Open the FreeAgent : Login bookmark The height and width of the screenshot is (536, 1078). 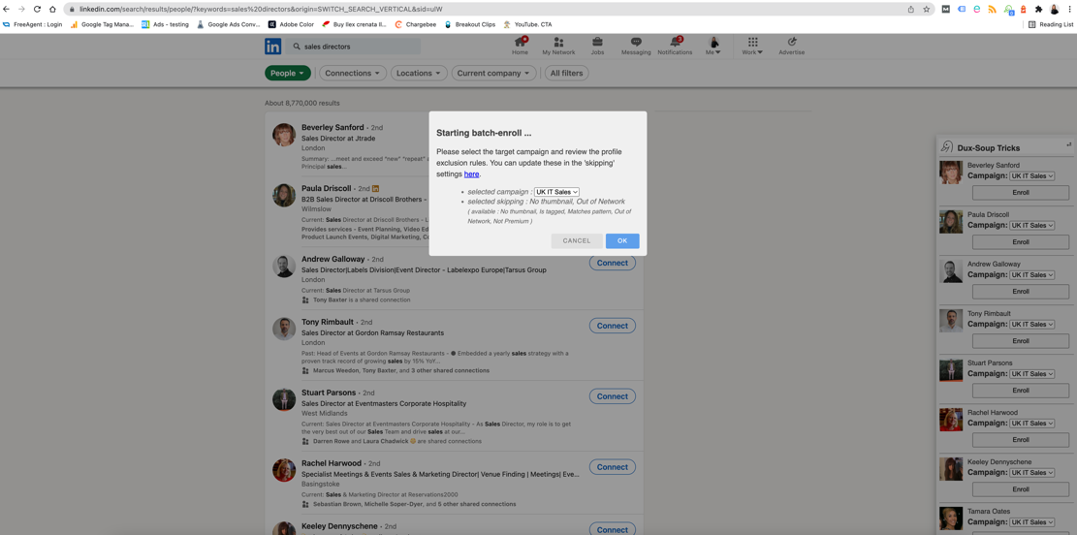click(32, 24)
